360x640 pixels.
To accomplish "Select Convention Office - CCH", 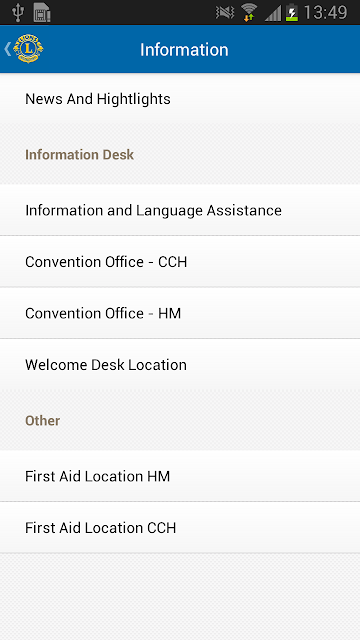I will tap(180, 262).
